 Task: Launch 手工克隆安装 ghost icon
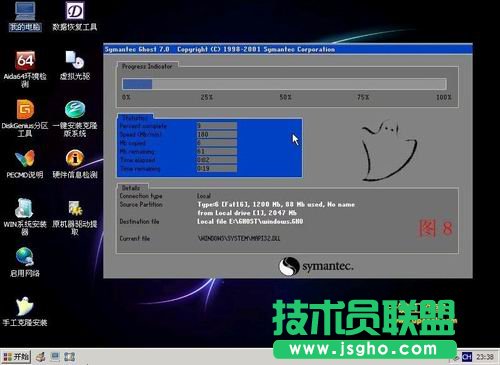pos(25,312)
